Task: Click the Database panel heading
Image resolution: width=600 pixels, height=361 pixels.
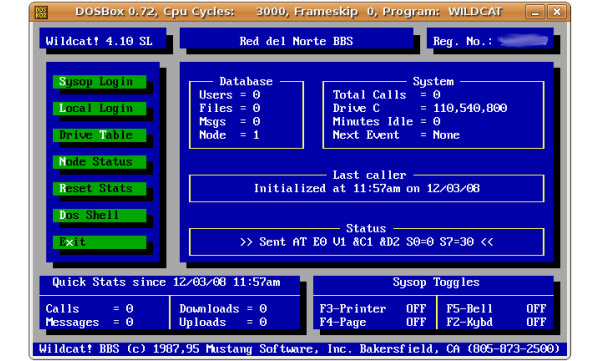Action: pyautogui.click(x=246, y=81)
